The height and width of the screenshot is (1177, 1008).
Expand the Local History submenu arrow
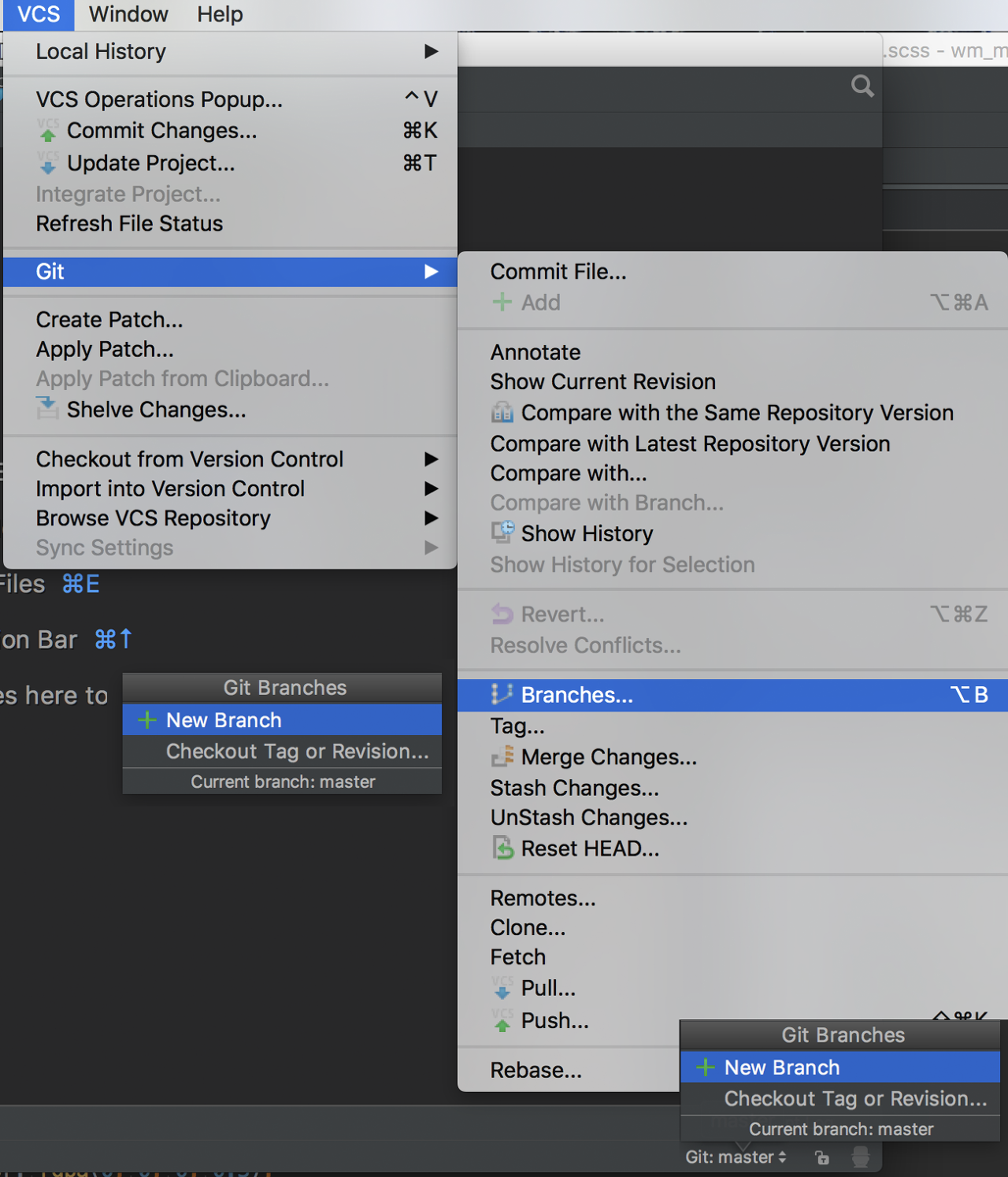point(431,51)
